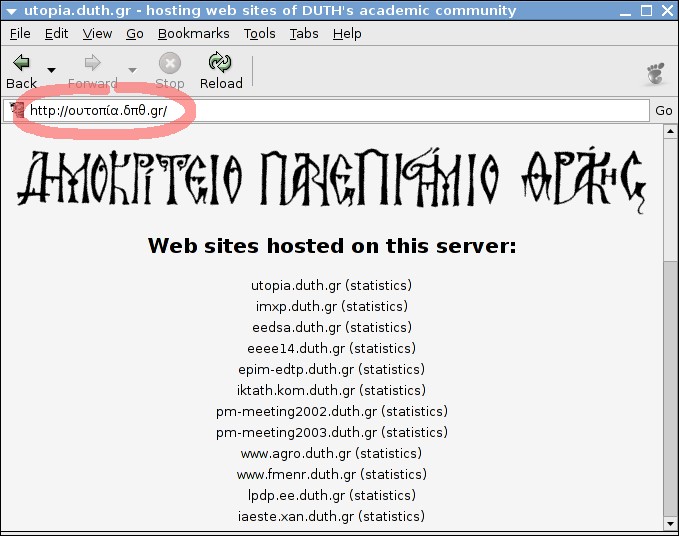Click the GNOME foot throbber icon

tap(656, 73)
